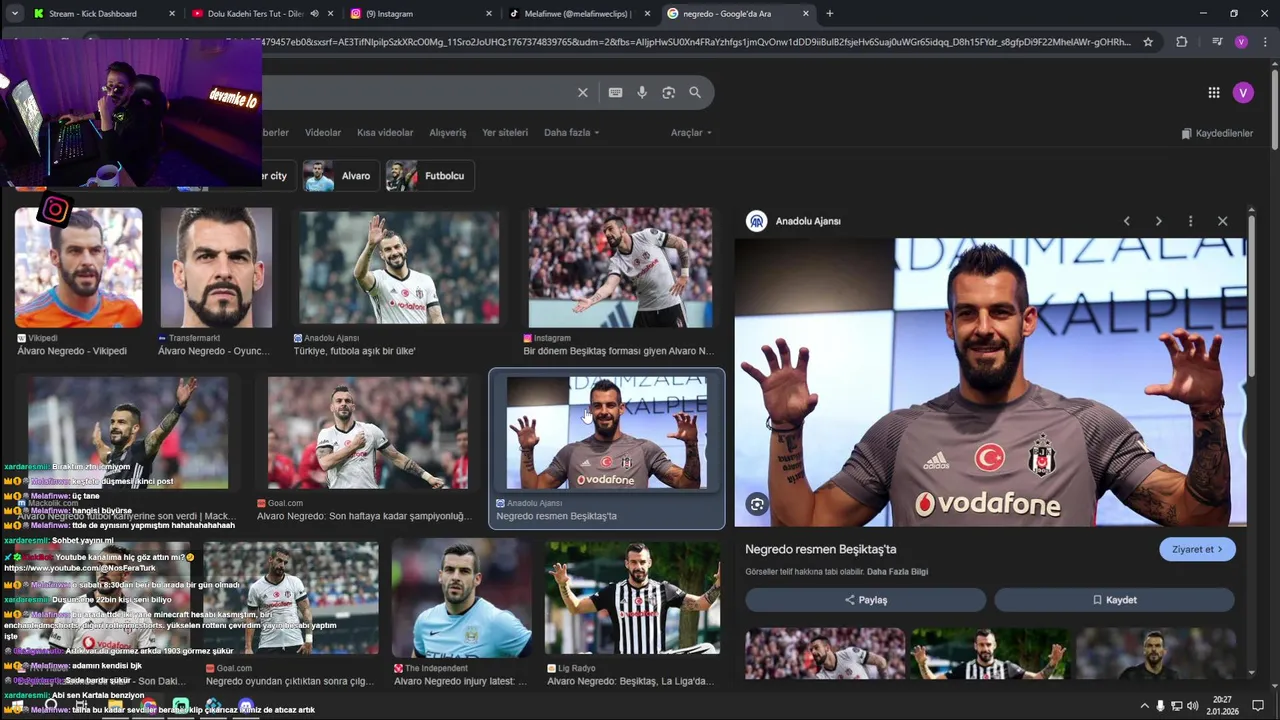
Task: Switch to Kısa videolar tab
Action: [x=385, y=133]
